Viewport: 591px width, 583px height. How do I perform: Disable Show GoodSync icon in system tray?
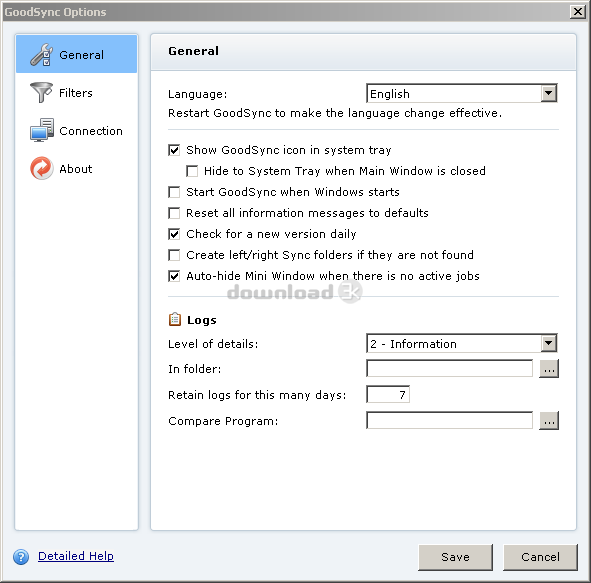tap(174, 150)
